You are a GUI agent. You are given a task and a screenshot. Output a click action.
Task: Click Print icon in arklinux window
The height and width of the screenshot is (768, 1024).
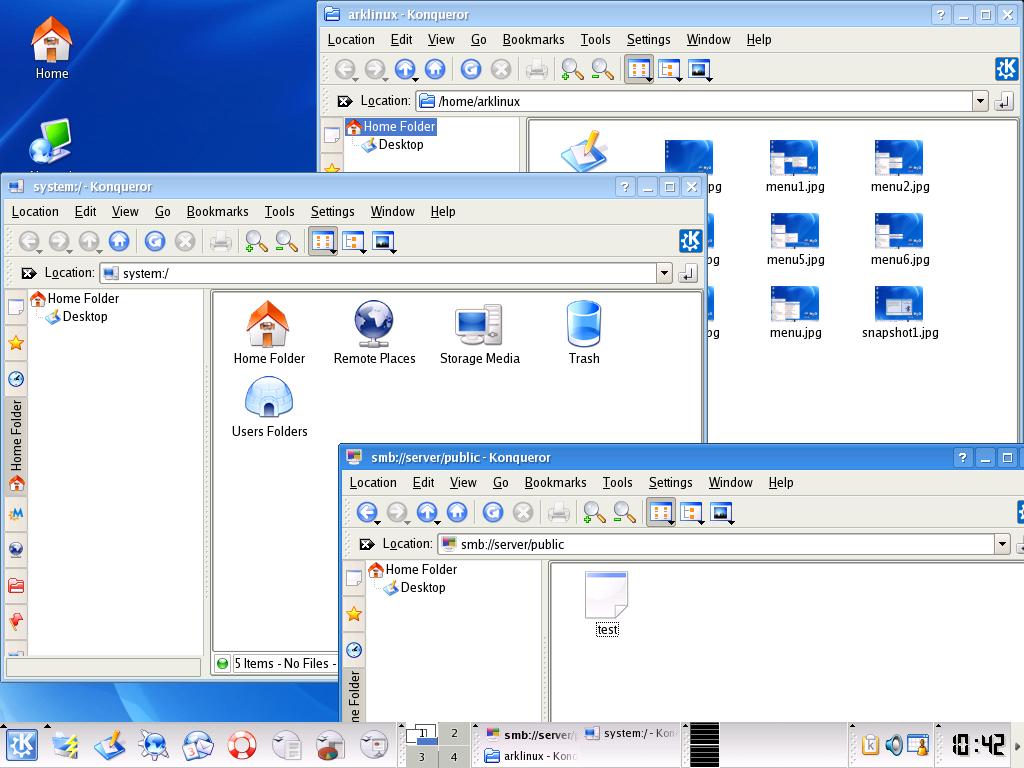537,69
